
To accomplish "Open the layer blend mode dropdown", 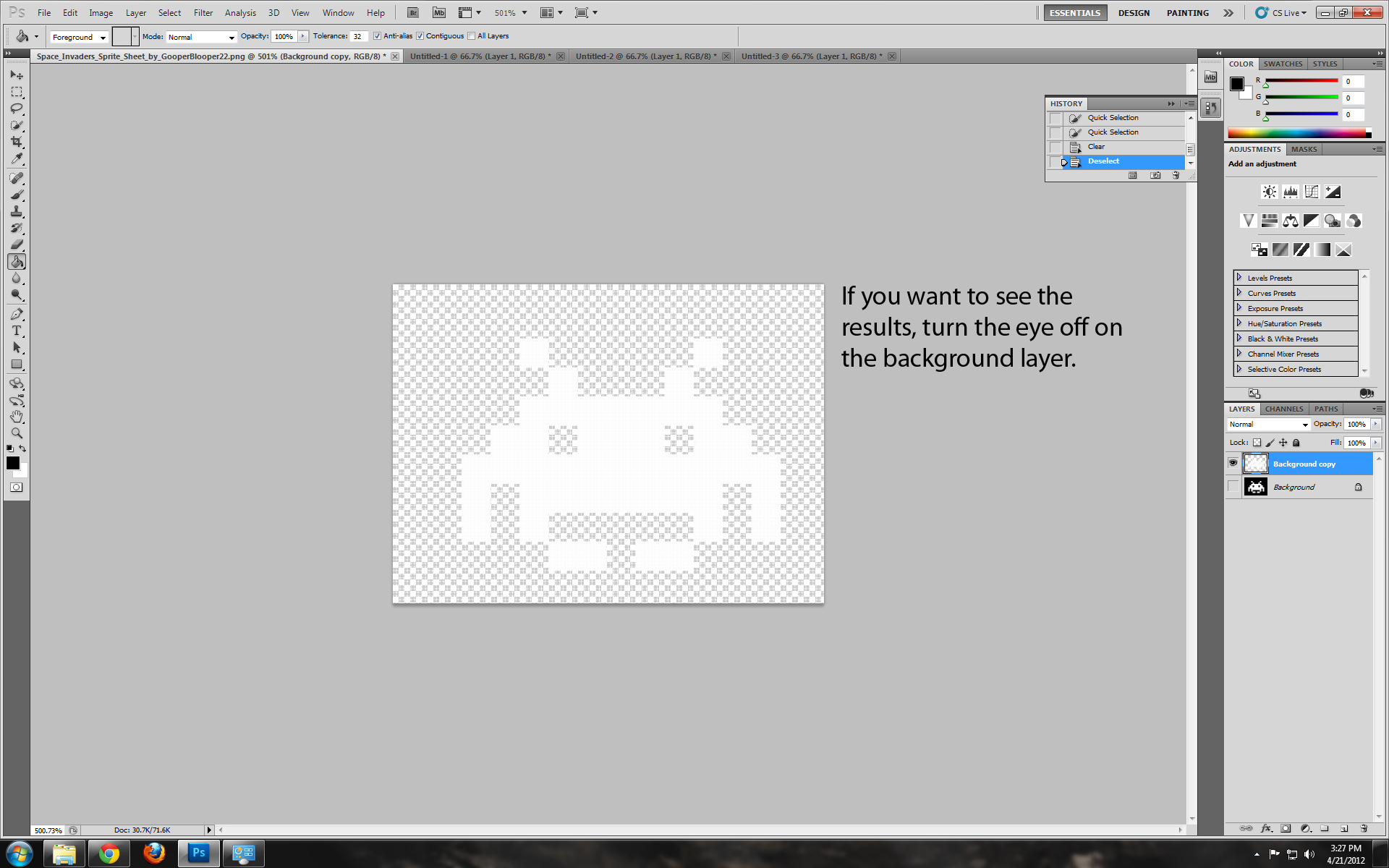I will pos(1268,425).
